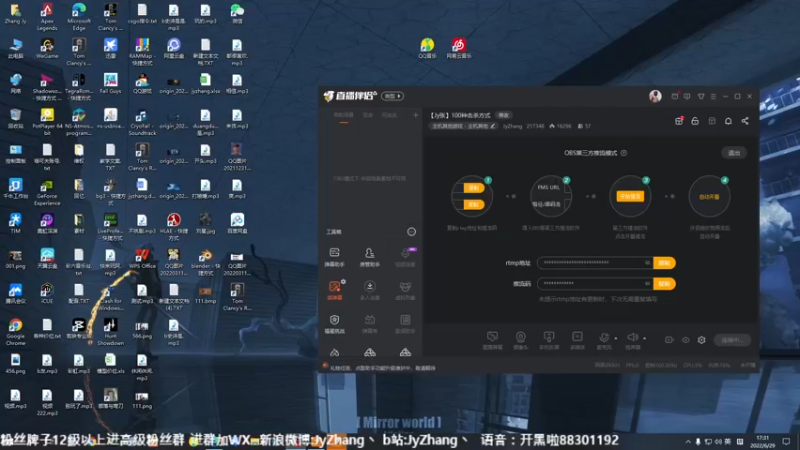Add phone screen casting (手机投屏) source

coord(549,340)
